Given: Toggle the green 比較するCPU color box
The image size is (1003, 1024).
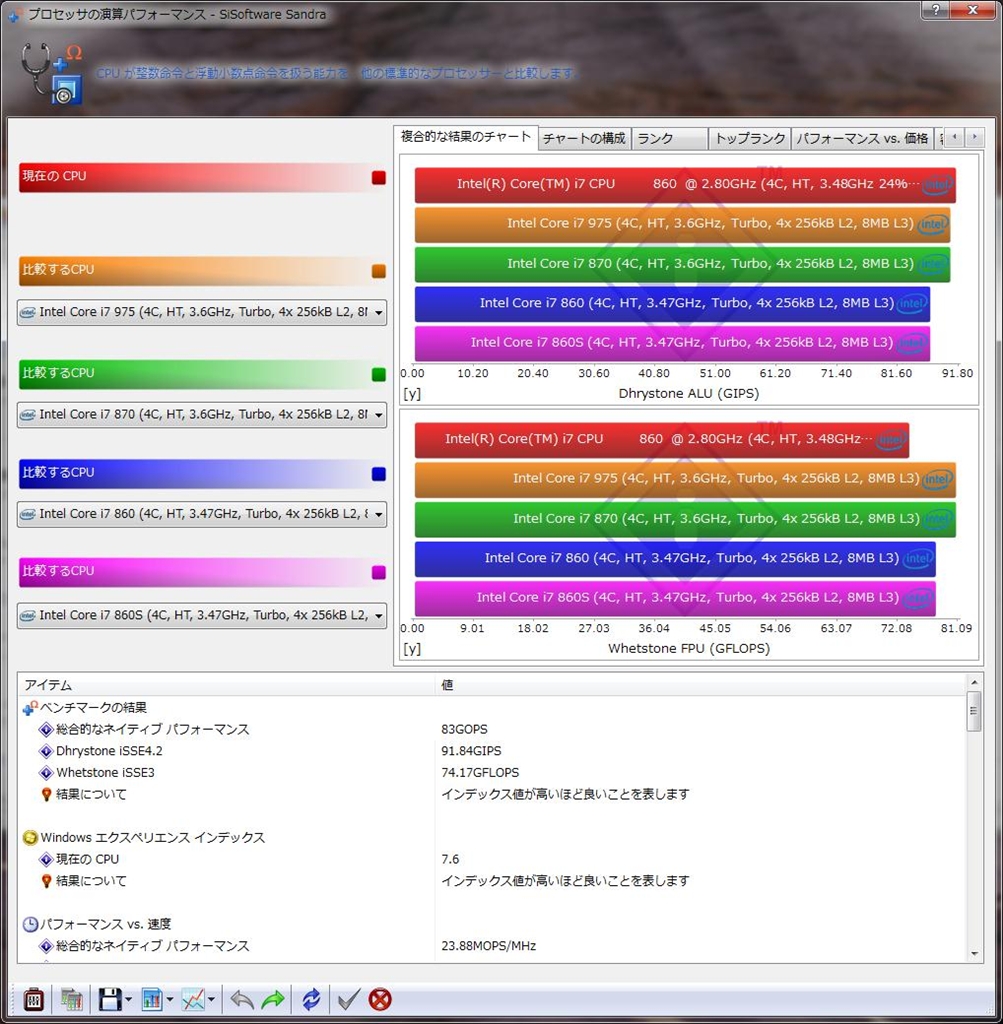Looking at the screenshot, I should tap(379, 374).
